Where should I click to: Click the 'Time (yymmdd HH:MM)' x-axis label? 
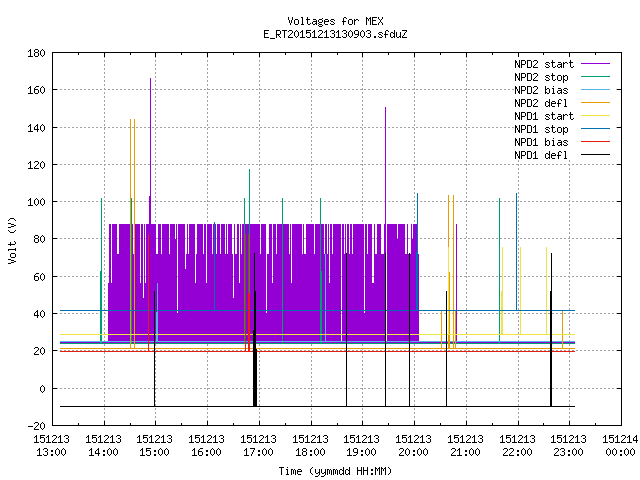pyautogui.click(x=335, y=471)
